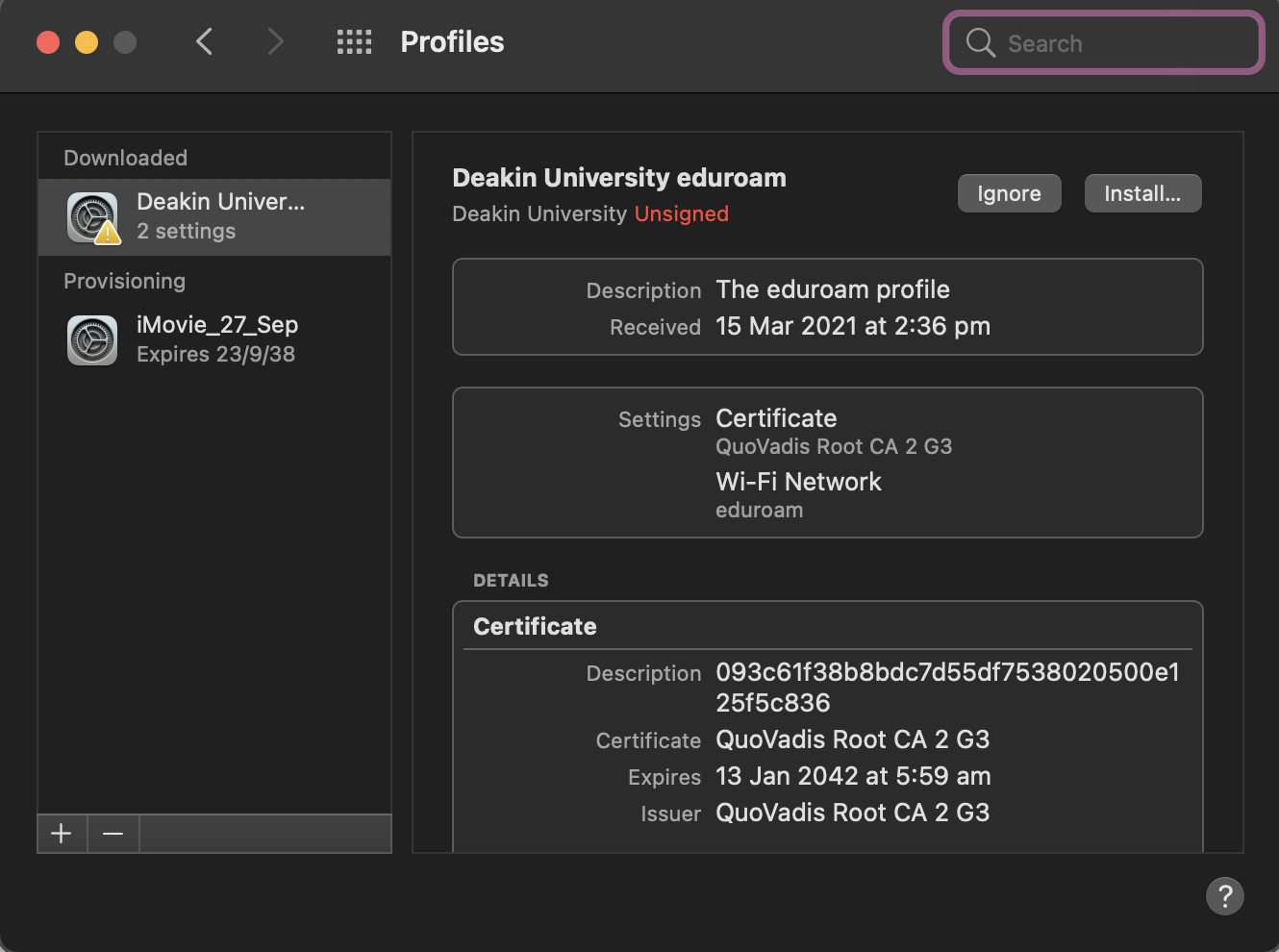Click the Certificate heading in Details
Viewport: 1279px width, 952px height.
(x=535, y=626)
